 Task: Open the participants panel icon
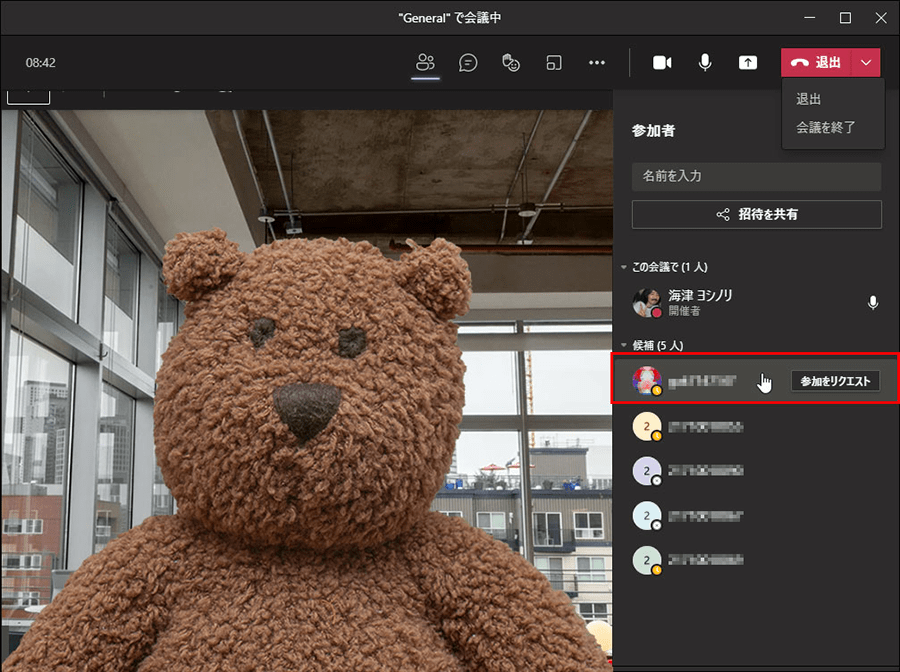pos(426,62)
